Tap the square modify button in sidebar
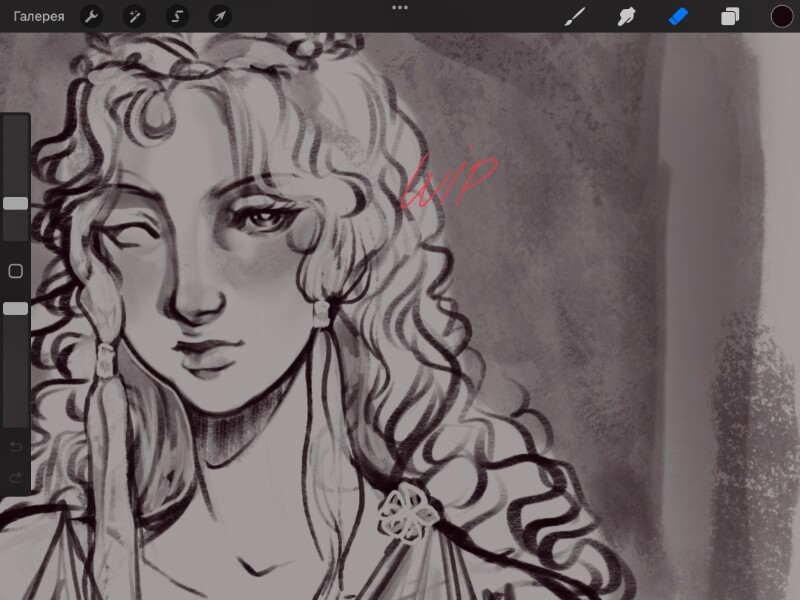The image size is (800, 600). tap(16, 271)
